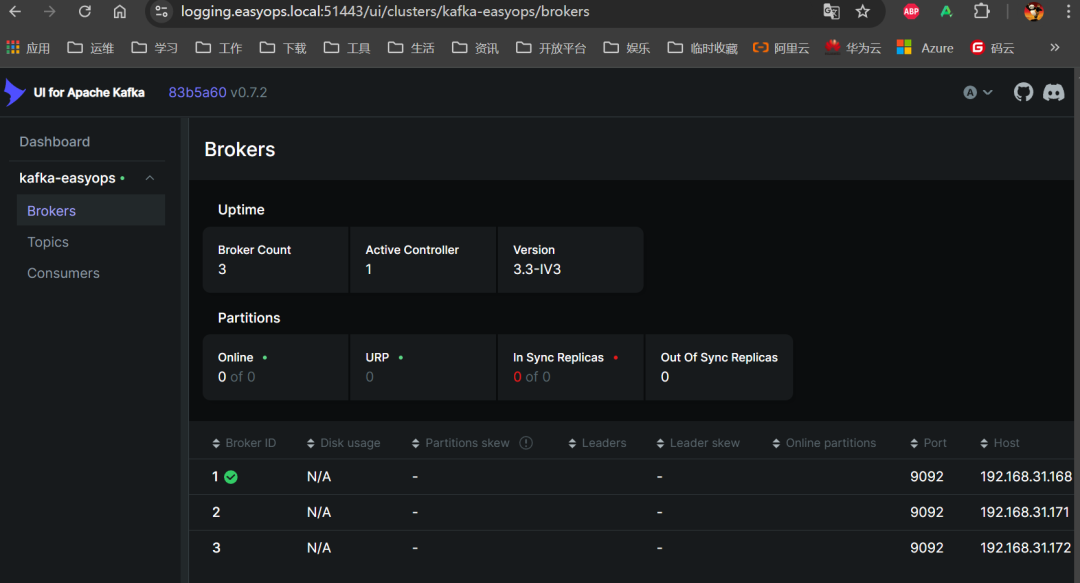The width and height of the screenshot is (1080, 583).
Task: Sort table by Leader skew column
Action: 698,443
